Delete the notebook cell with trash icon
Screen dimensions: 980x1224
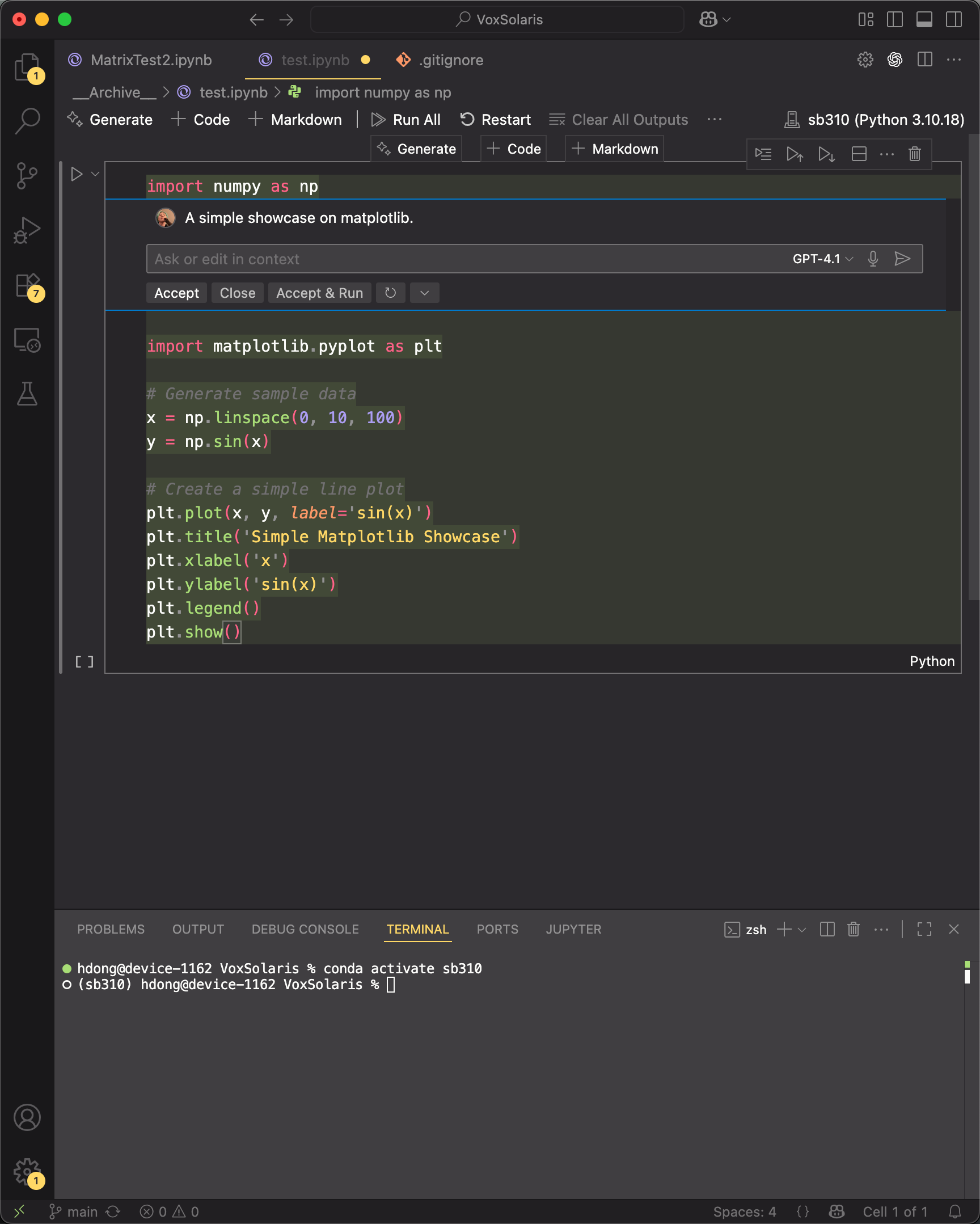coord(914,154)
